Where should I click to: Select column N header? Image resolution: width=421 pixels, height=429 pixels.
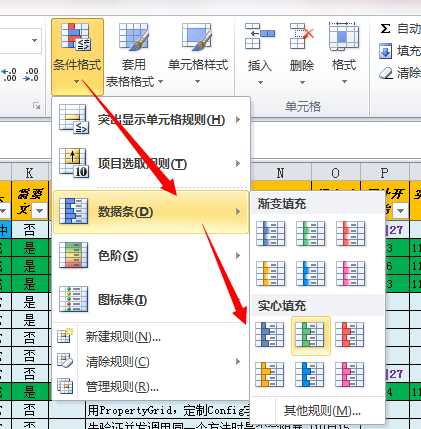click(280, 173)
